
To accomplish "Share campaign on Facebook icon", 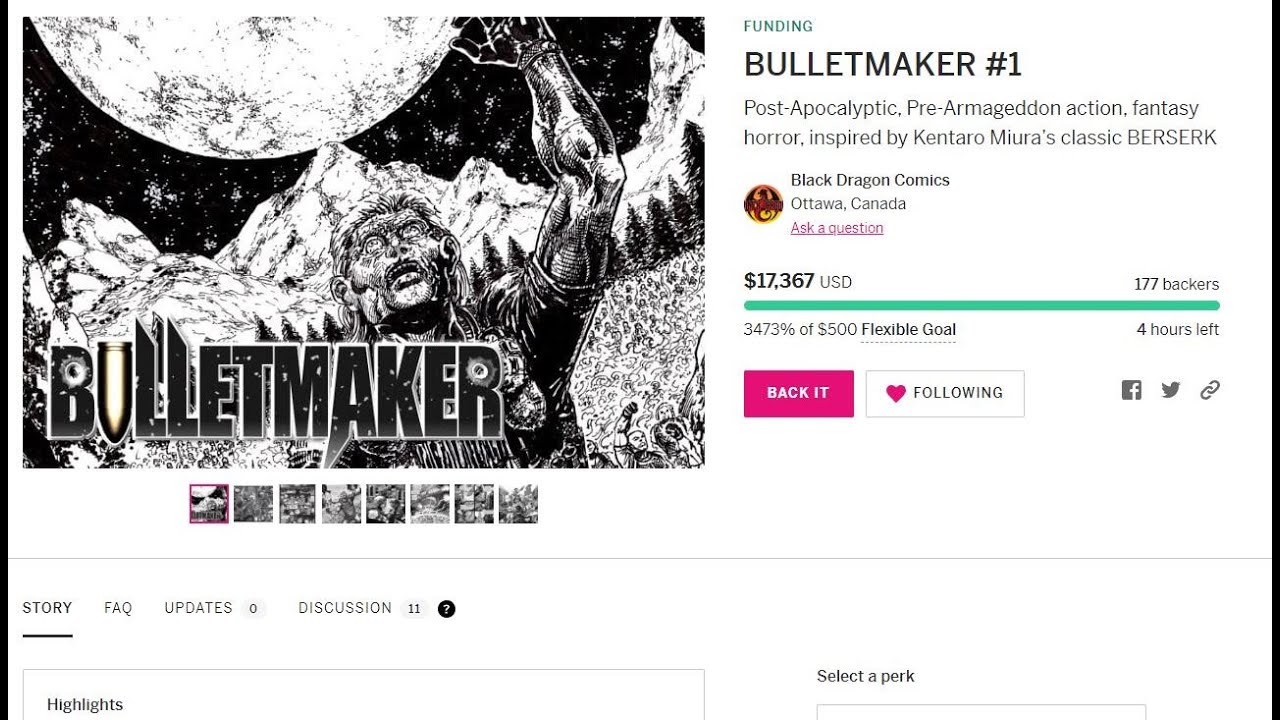I will [1131, 391].
